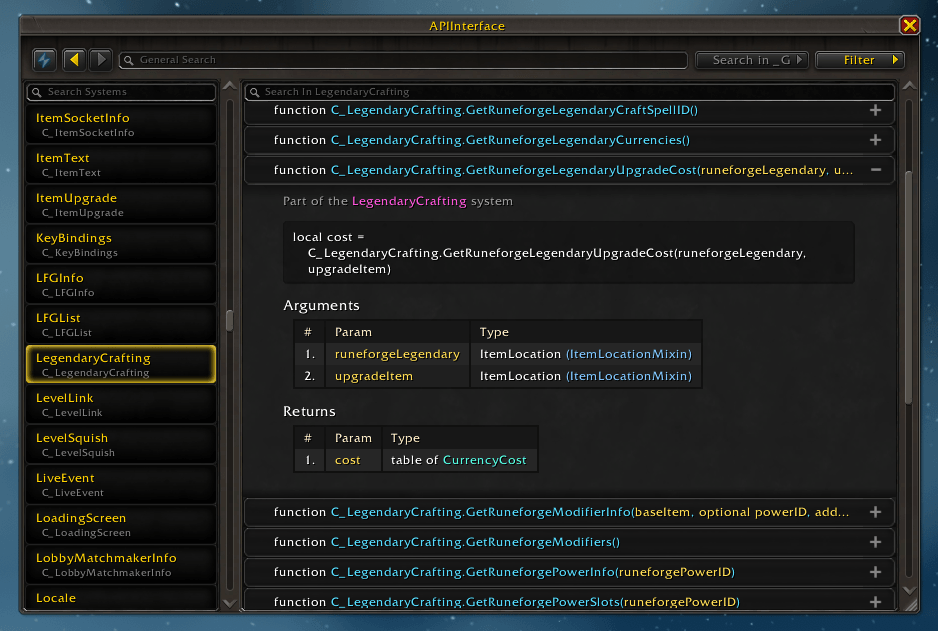Image resolution: width=938 pixels, height=631 pixels.
Task: Open ItemLocationMixin link for runeforgeLegendary
Action: (629, 354)
